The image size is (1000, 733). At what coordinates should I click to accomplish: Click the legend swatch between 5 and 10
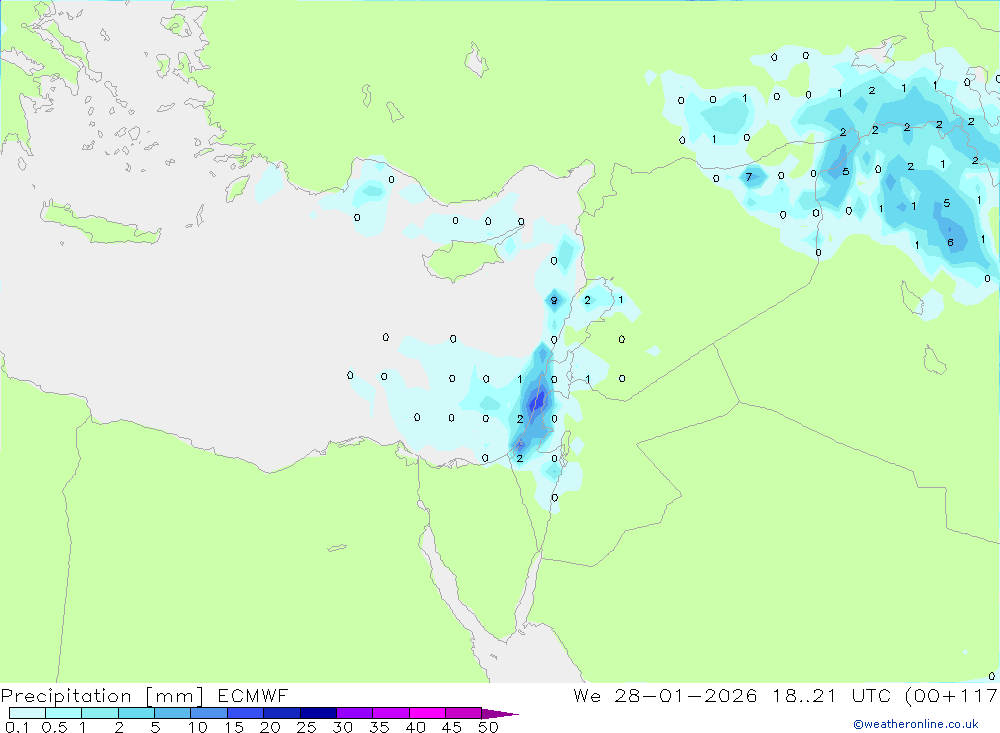tap(173, 713)
